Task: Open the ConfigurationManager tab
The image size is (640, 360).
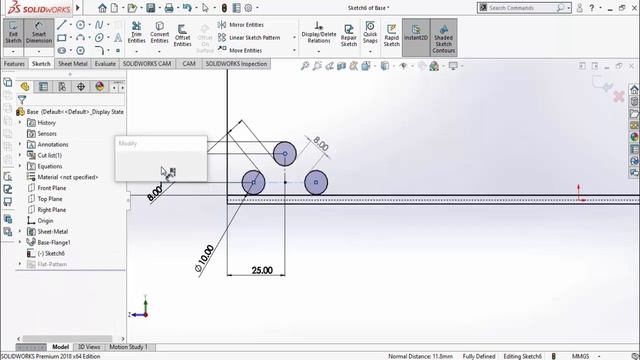Action: [x=62, y=87]
